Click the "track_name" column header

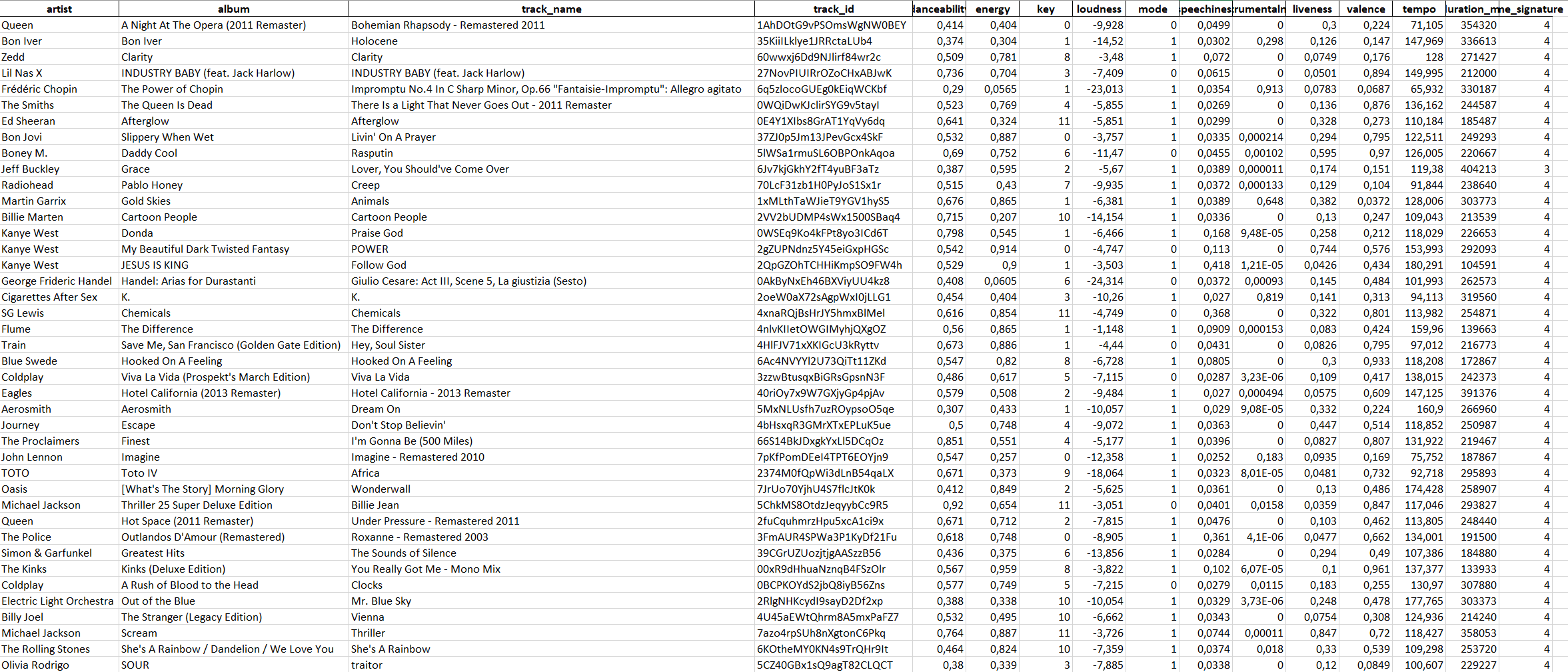pyautogui.click(x=552, y=9)
